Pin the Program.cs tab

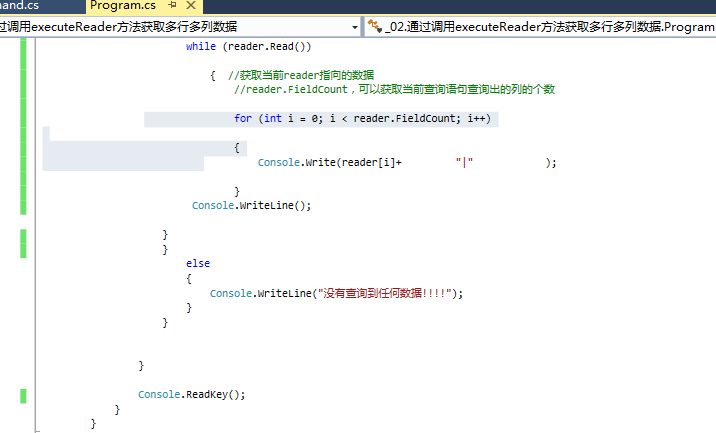tap(172, 5)
